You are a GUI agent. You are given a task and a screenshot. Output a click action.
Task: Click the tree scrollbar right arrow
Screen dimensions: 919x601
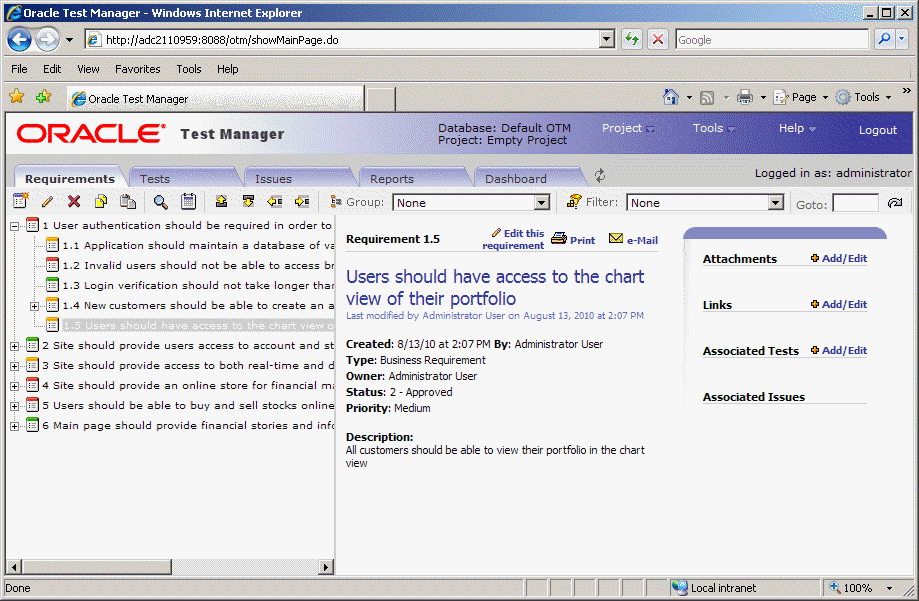[x=326, y=566]
